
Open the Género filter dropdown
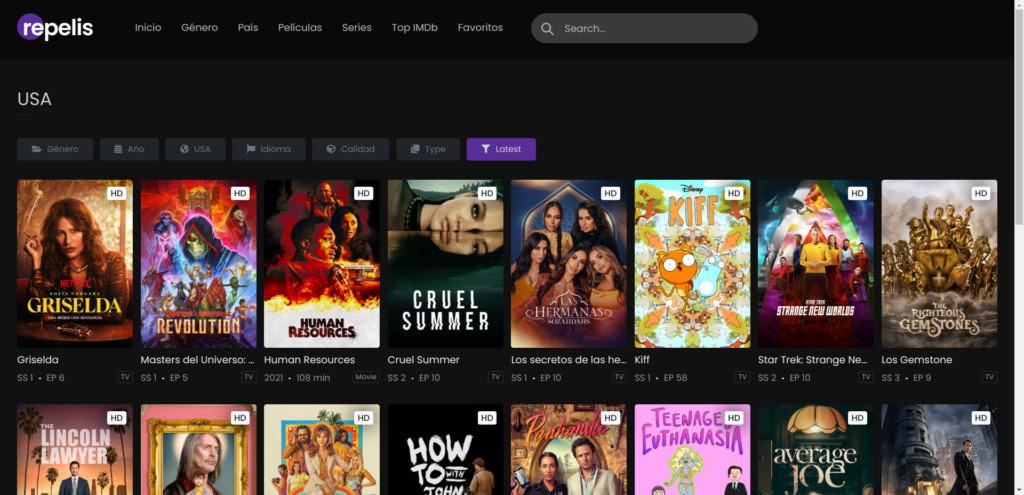(55, 149)
